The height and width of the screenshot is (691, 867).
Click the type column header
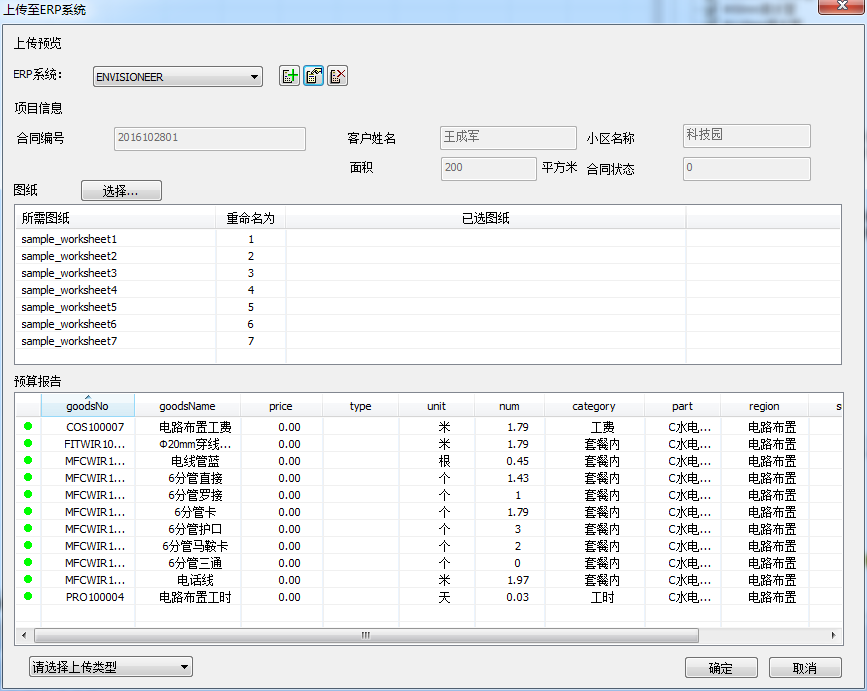(361, 406)
